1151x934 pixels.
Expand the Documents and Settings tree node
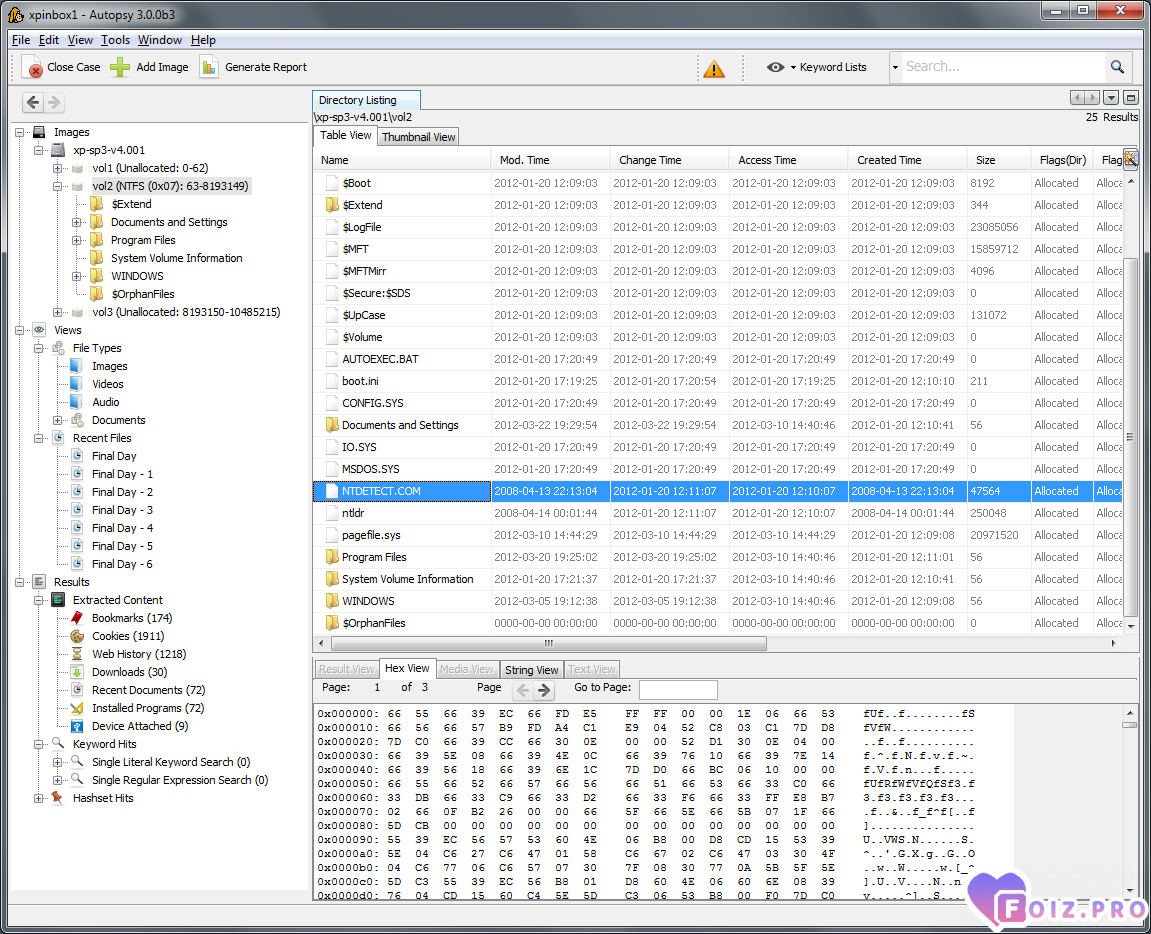click(76, 222)
